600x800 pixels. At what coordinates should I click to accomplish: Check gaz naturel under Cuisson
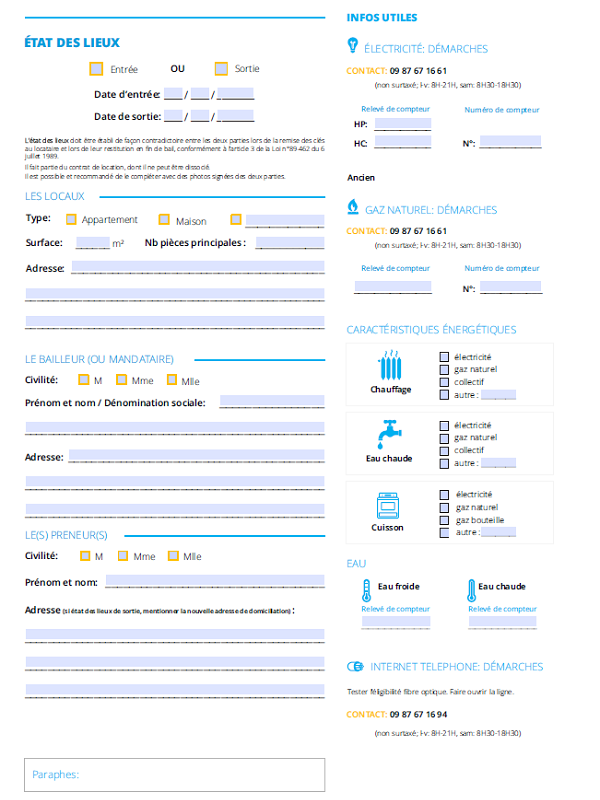pos(444,508)
